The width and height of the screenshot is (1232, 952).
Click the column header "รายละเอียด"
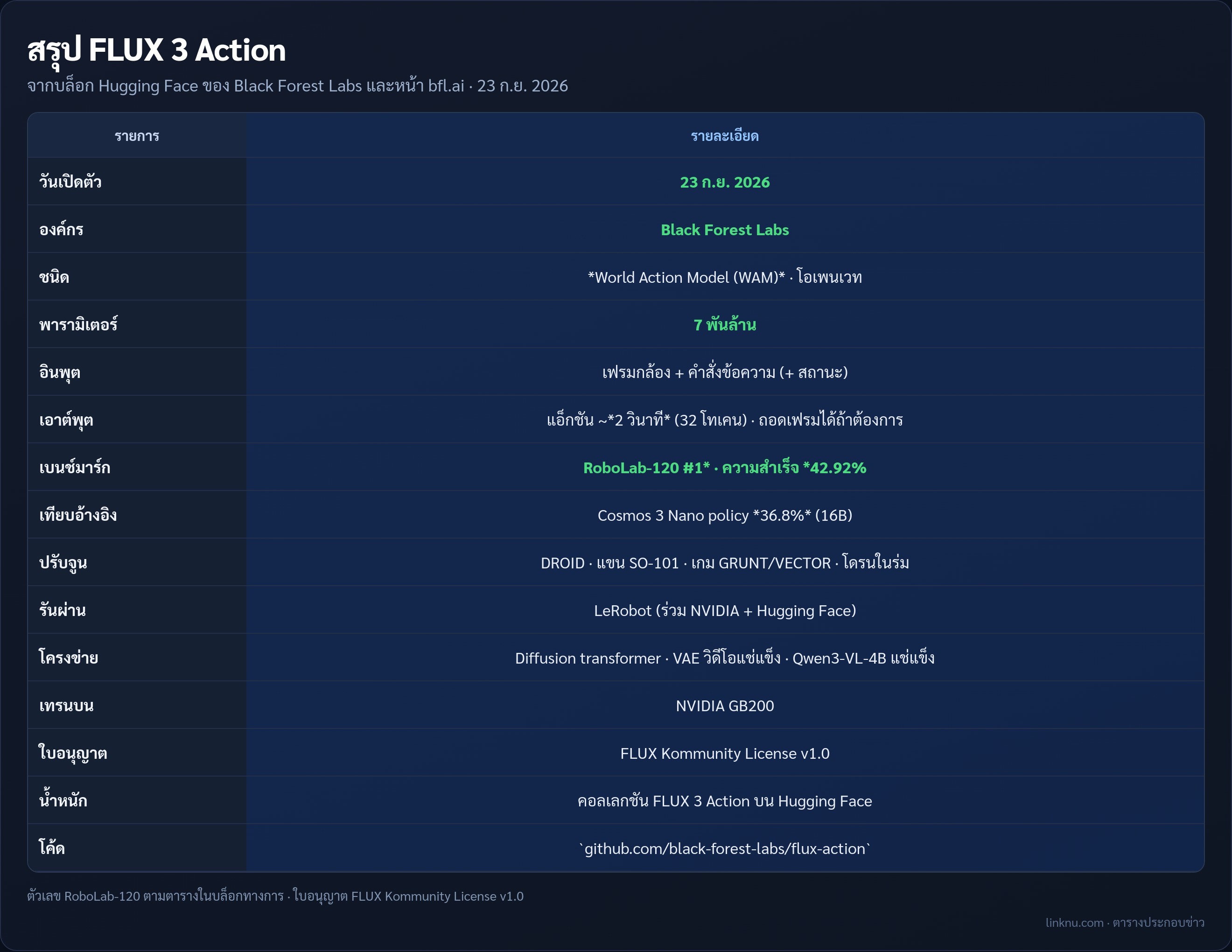coord(724,136)
